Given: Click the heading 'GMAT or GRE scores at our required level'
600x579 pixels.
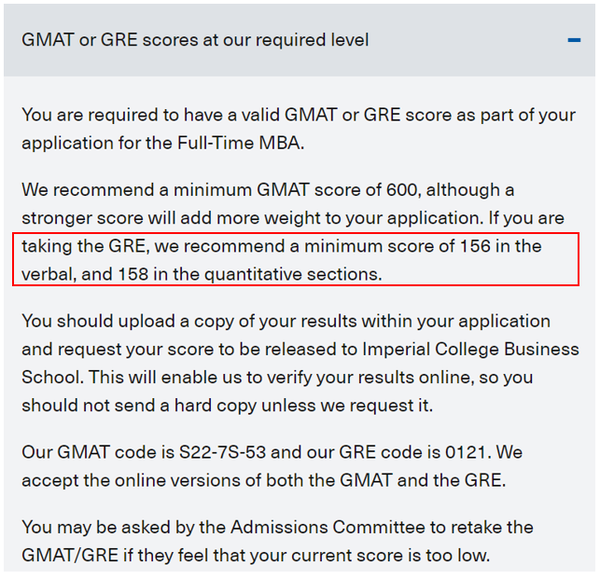Looking at the screenshot, I should (195, 41).
